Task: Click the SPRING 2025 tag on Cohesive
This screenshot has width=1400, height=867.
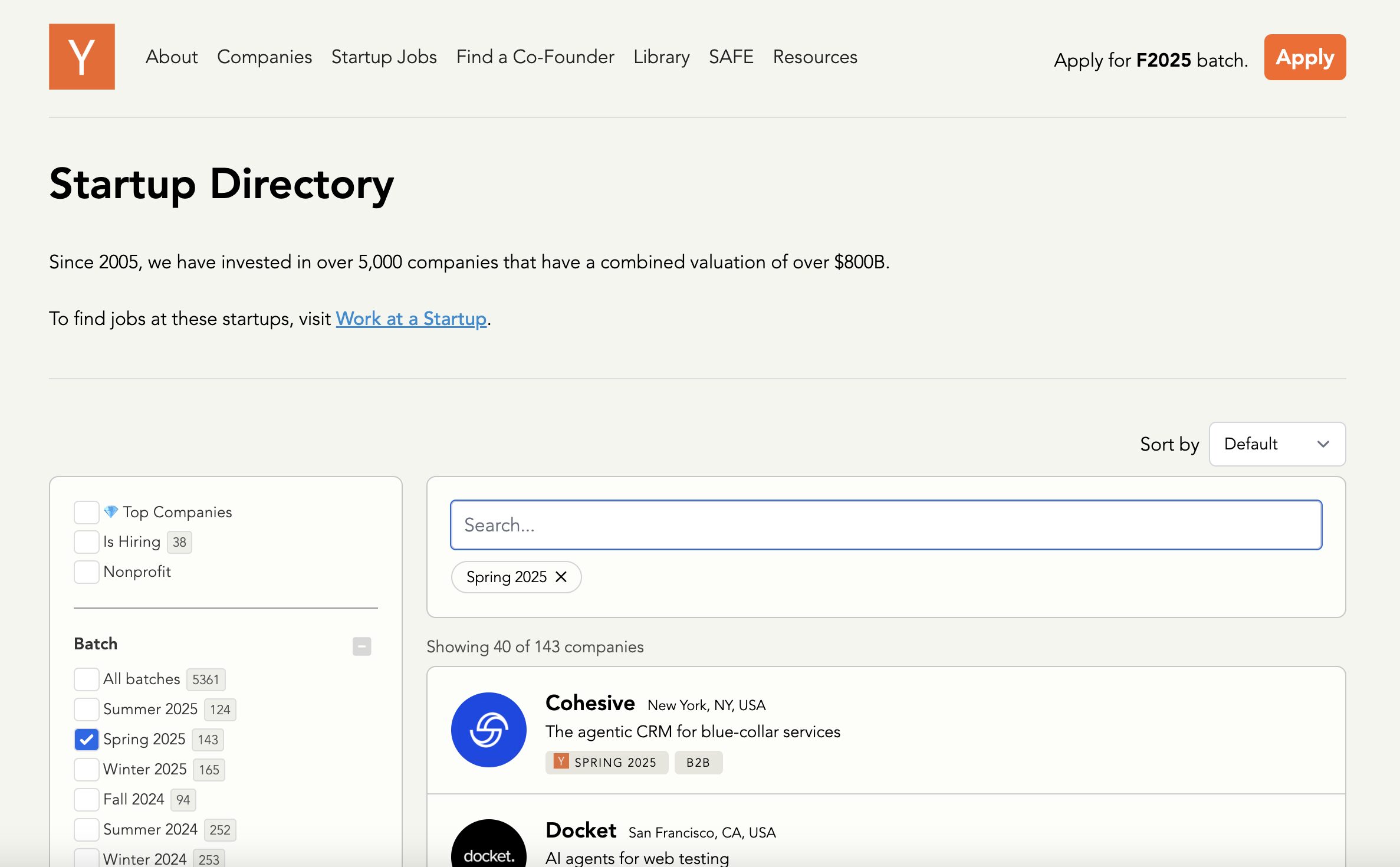Action: pyautogui.click(x=606, y=762)
